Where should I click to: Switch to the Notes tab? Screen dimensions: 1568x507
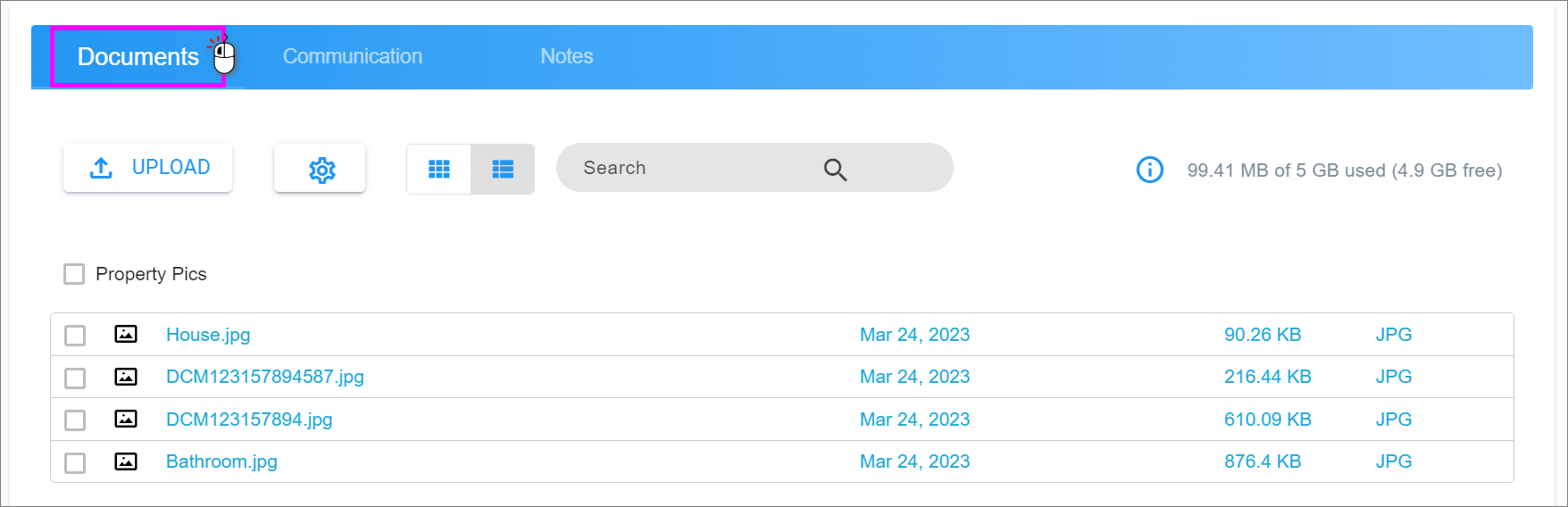click(567, 56)
